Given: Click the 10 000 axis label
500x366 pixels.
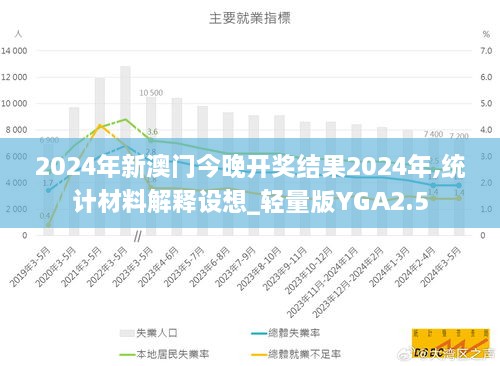Looking at the screenshot, I should click(x=14, y=104).
